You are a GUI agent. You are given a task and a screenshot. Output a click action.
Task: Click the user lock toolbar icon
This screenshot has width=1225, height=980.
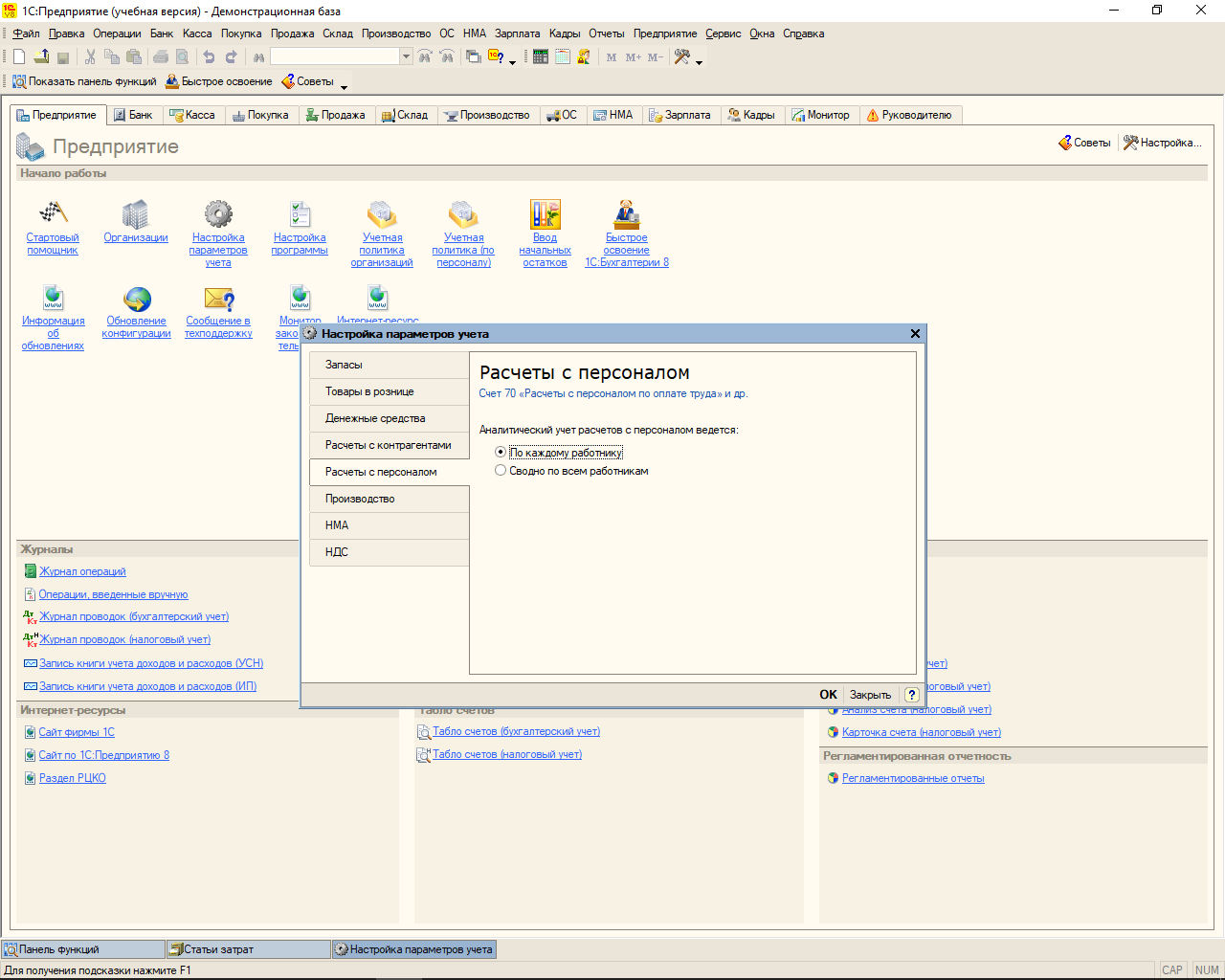(584, 57)
